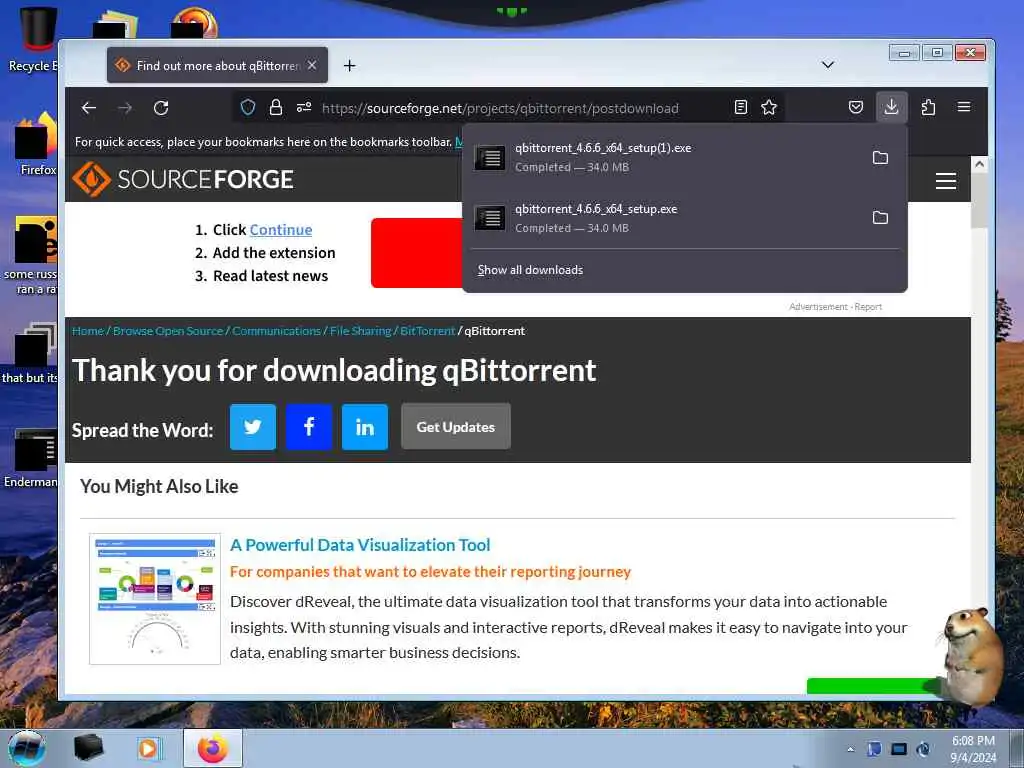Go back using the browser back arrow
The image size is (1024, 768).
pos(89,108)
